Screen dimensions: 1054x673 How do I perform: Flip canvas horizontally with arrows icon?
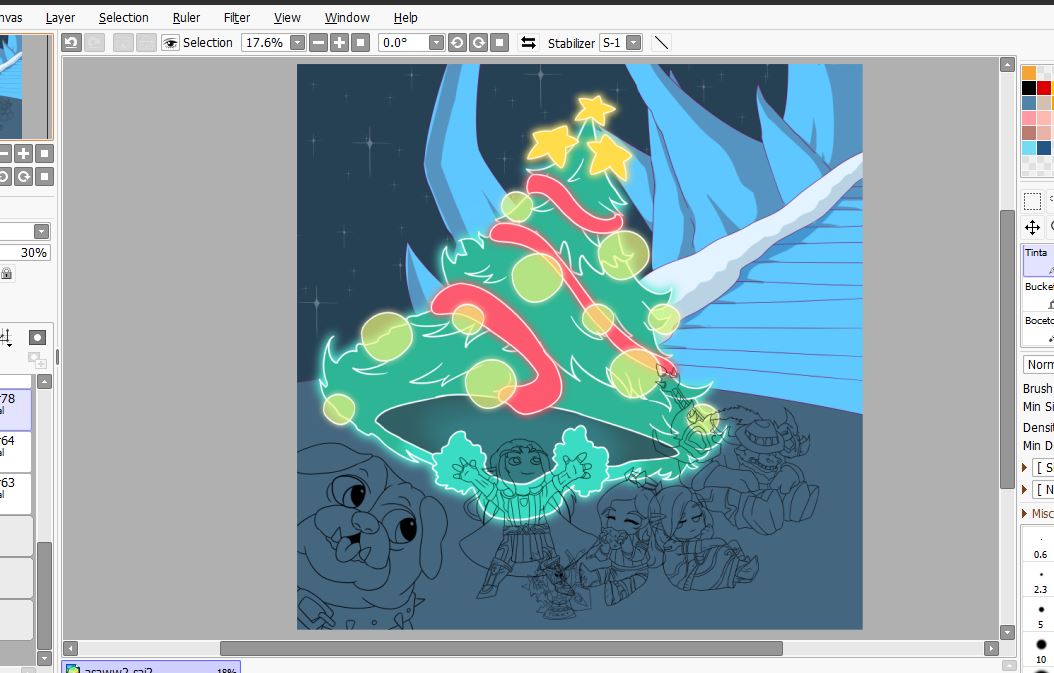click(528, 43)
